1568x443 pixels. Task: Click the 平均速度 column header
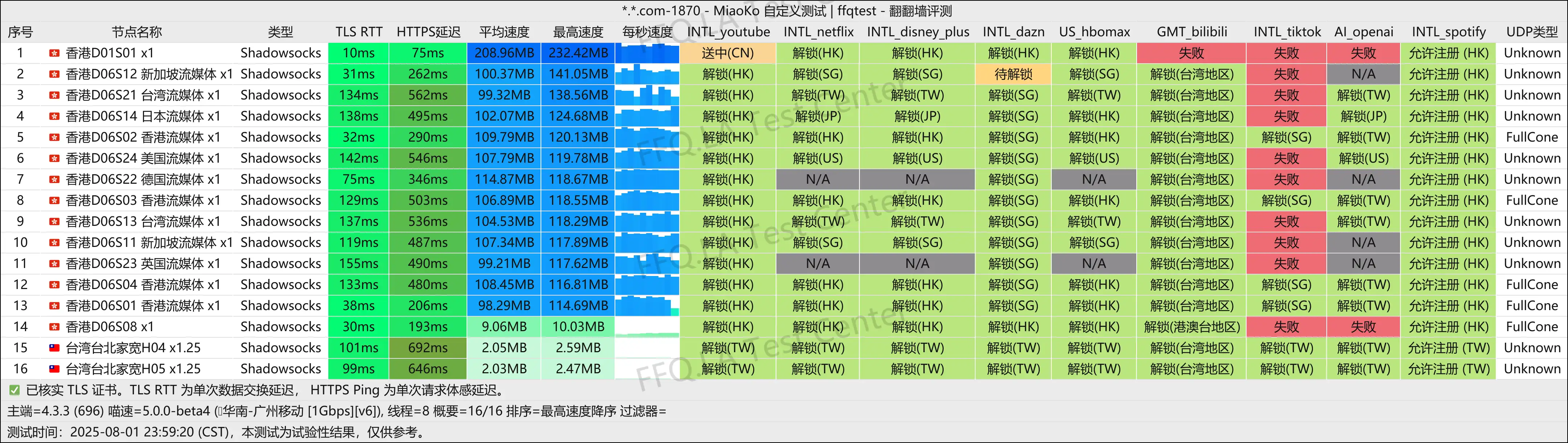point(504,32)
